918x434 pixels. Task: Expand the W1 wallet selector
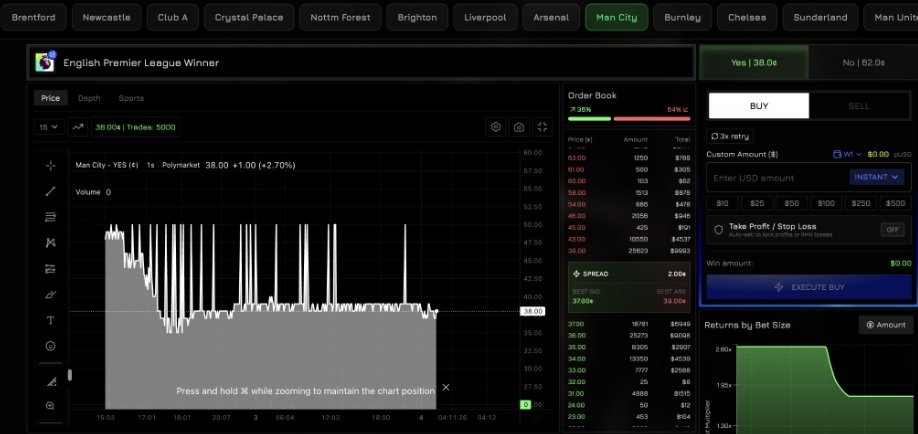point(847,154)
